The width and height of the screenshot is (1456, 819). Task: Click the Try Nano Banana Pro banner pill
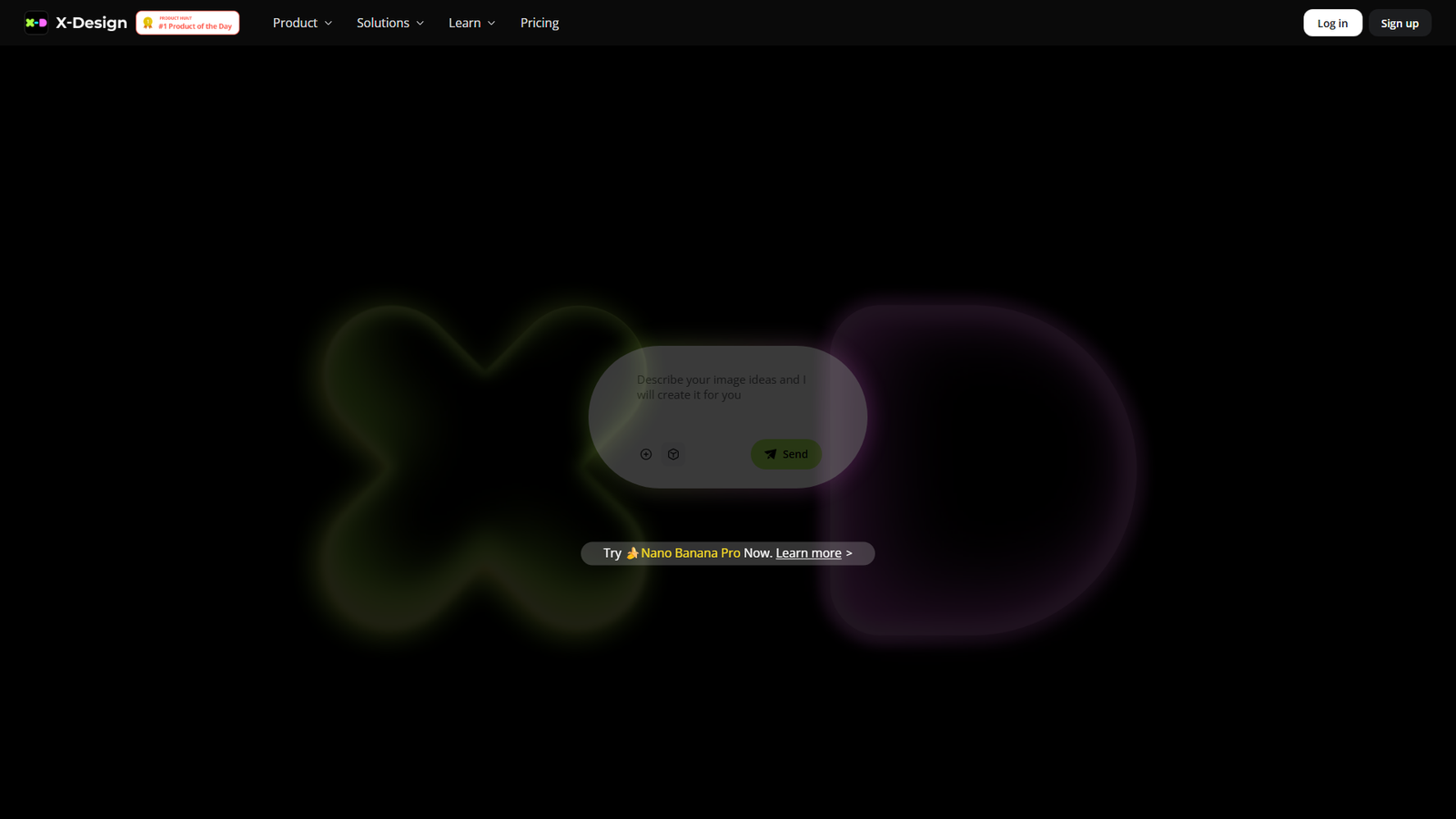click(x=727, y=552)
